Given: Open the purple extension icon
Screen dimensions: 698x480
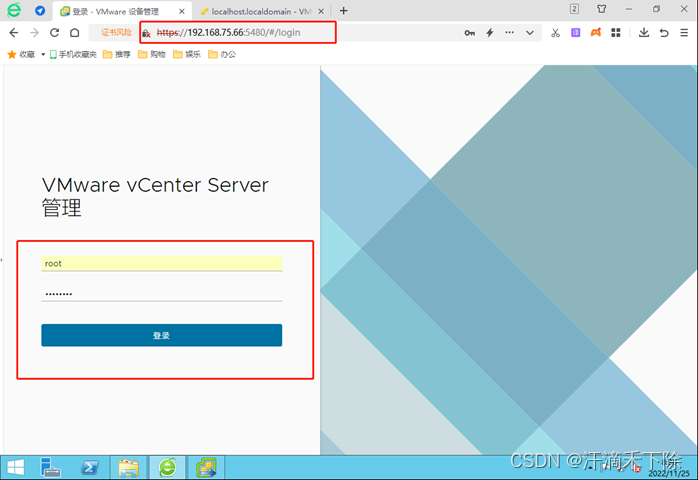Looking at the screenshot, I should click(576, 33).
